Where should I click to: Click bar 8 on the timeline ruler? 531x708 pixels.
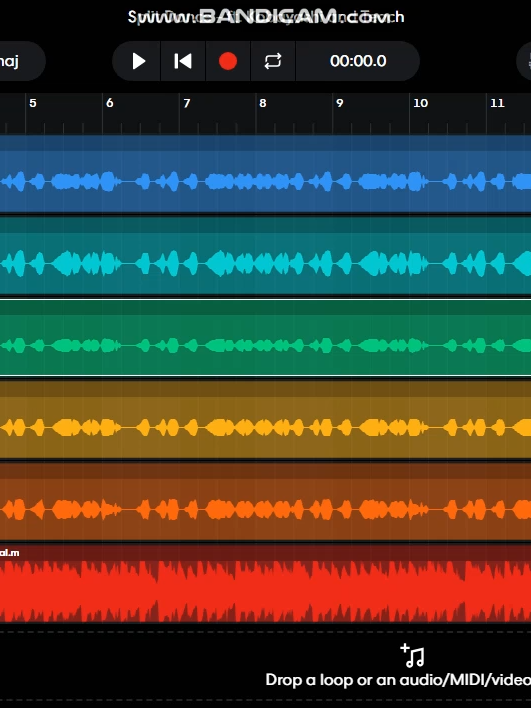click(263, 103)
